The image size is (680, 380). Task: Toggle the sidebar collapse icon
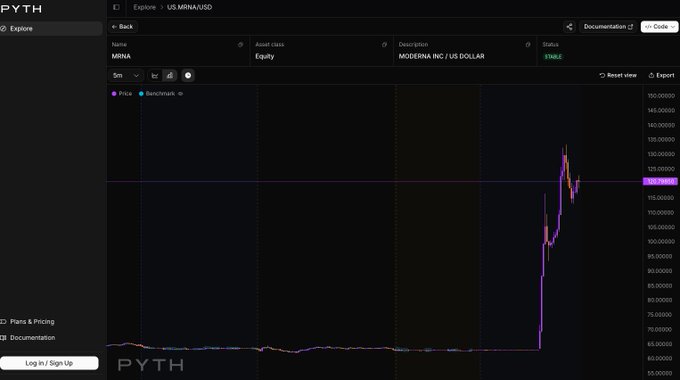point(116,7)
